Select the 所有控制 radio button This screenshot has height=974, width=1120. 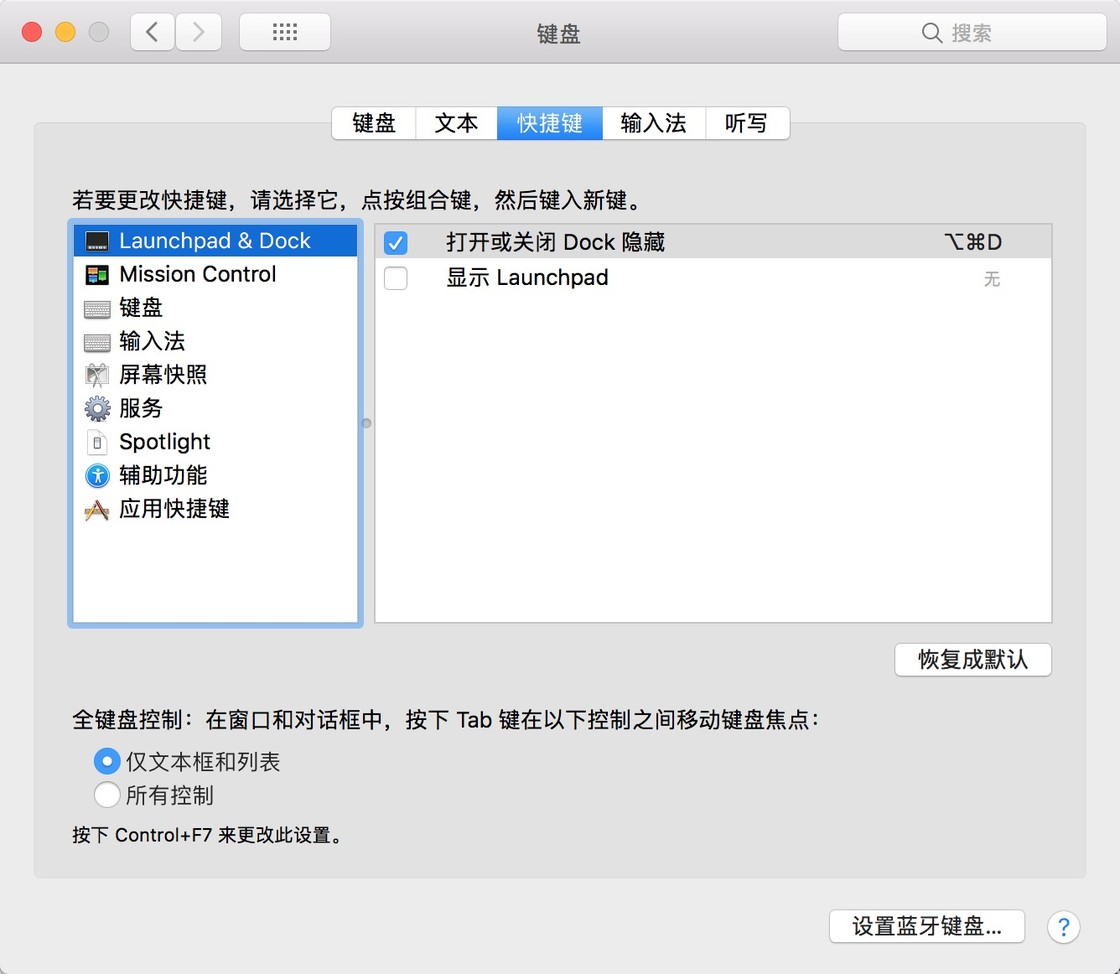[x=107, y=795]
